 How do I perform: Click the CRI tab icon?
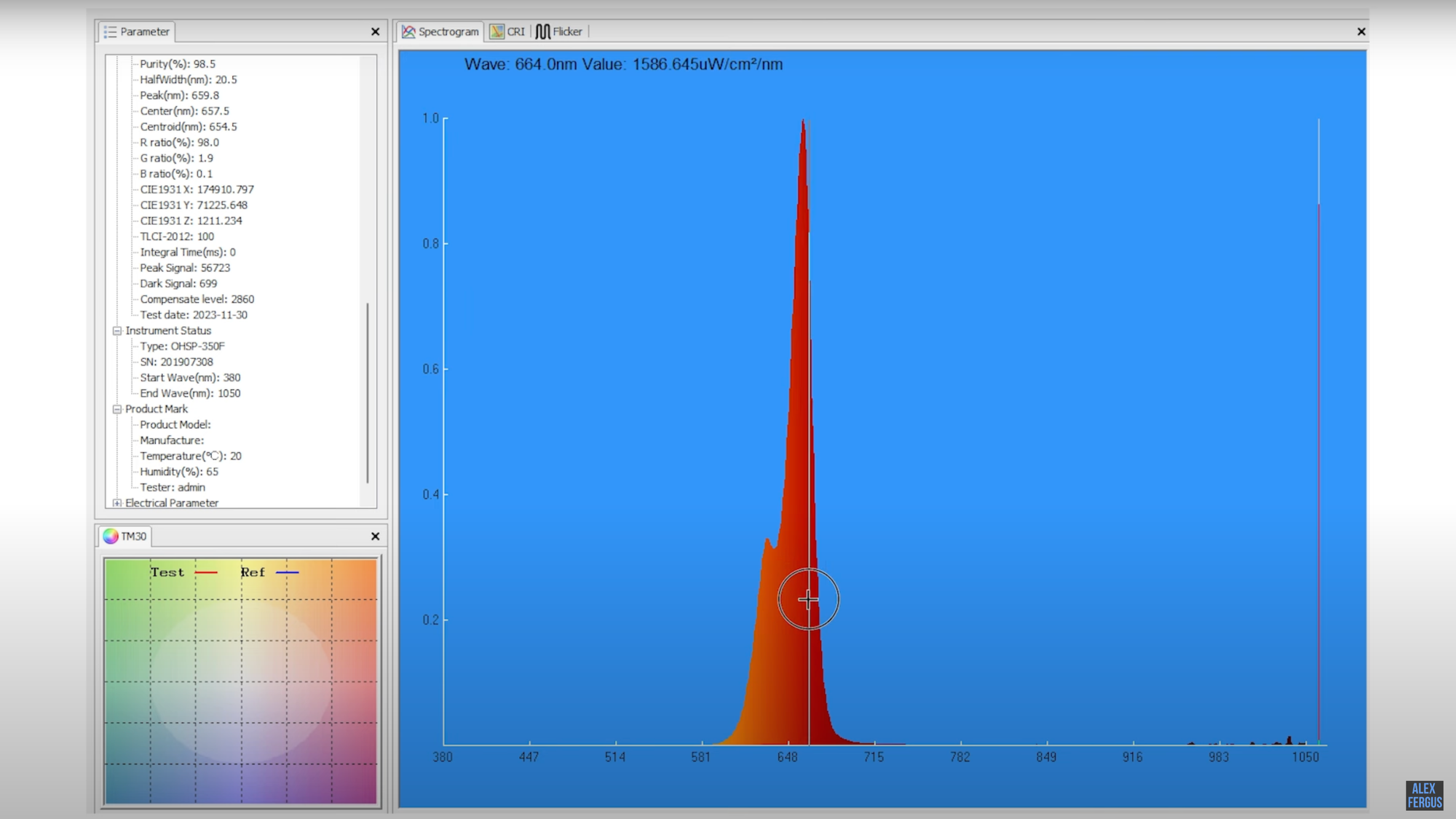(x=497, y=31)
